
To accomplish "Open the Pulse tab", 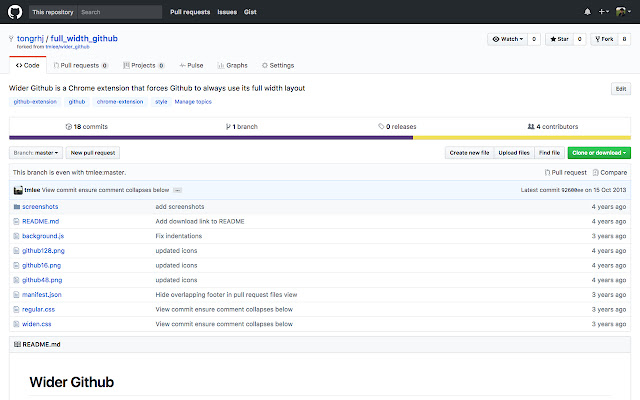I will click(191, 65).
